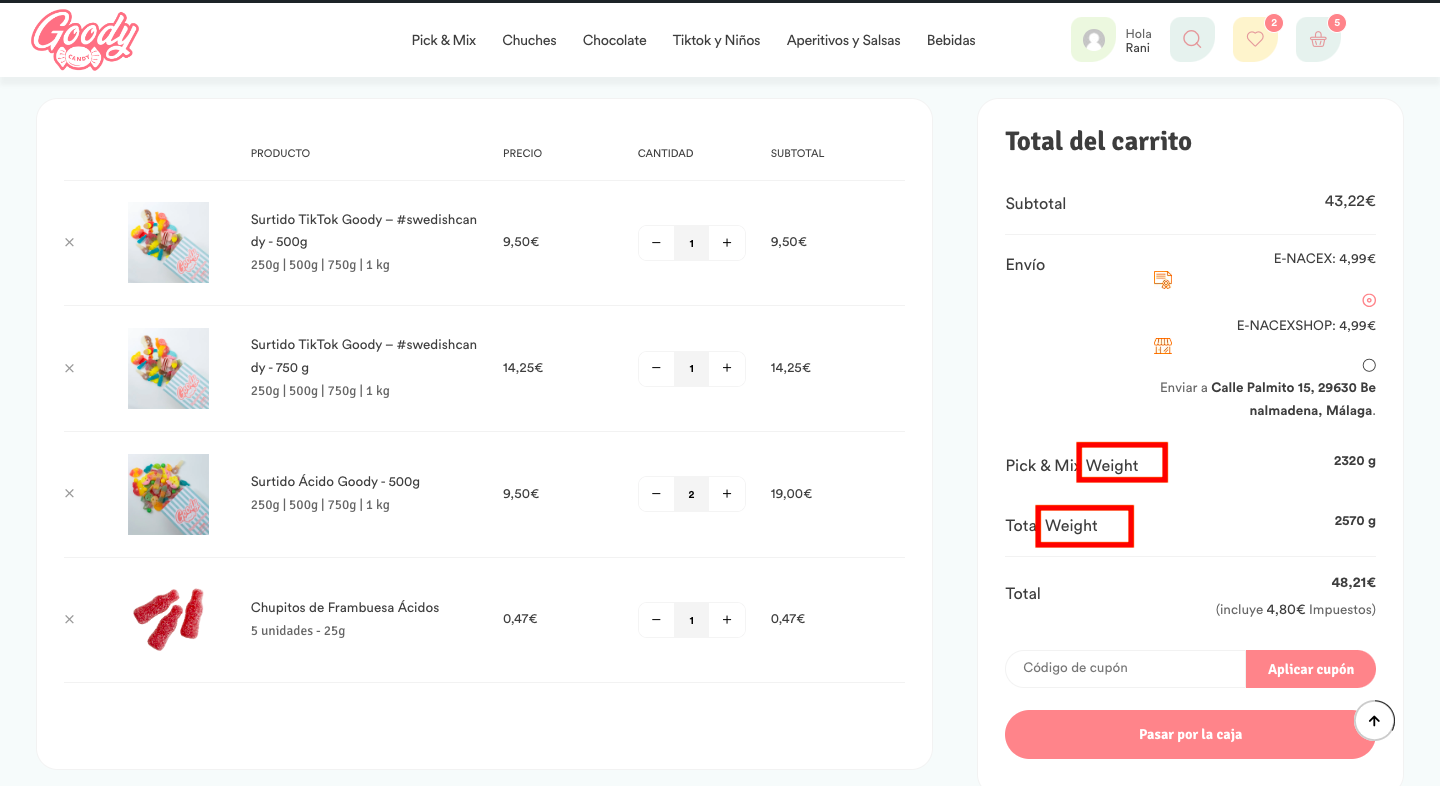Click quantity field of Chupitos de Frambuesa
Viewport: 1440px width, 786px height.
pos(691,620)
